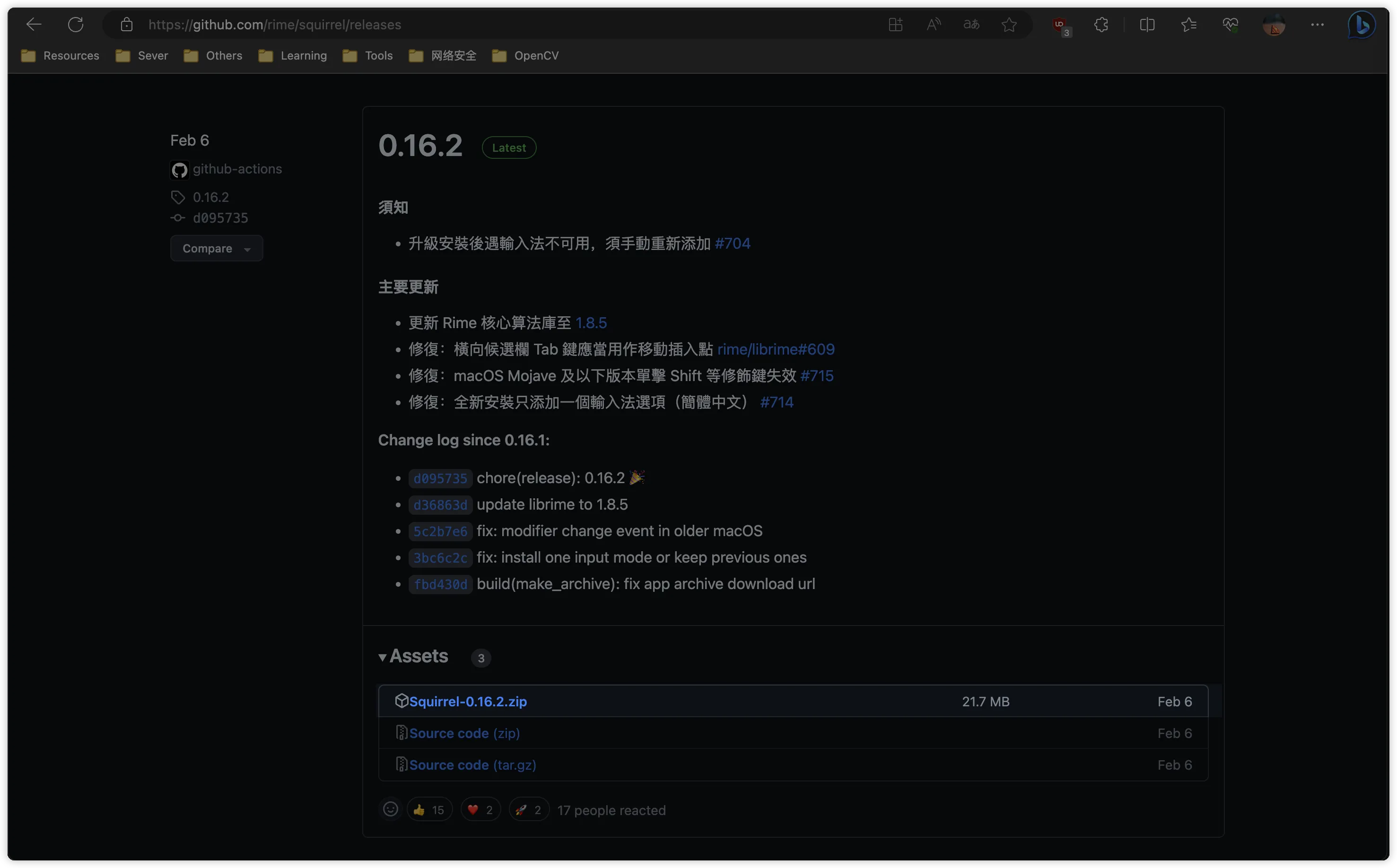Reload the page with the refresh icon
Screen dimensions: 1397x868
[76, 24]
